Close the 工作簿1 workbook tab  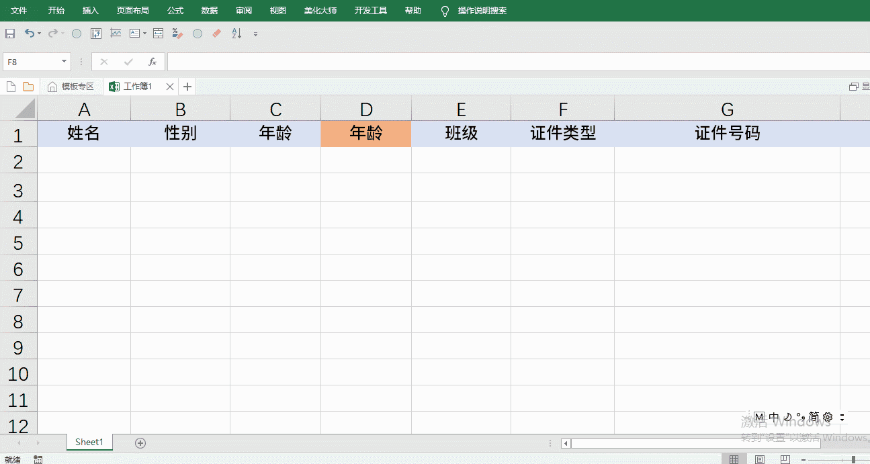coord(170,87)
